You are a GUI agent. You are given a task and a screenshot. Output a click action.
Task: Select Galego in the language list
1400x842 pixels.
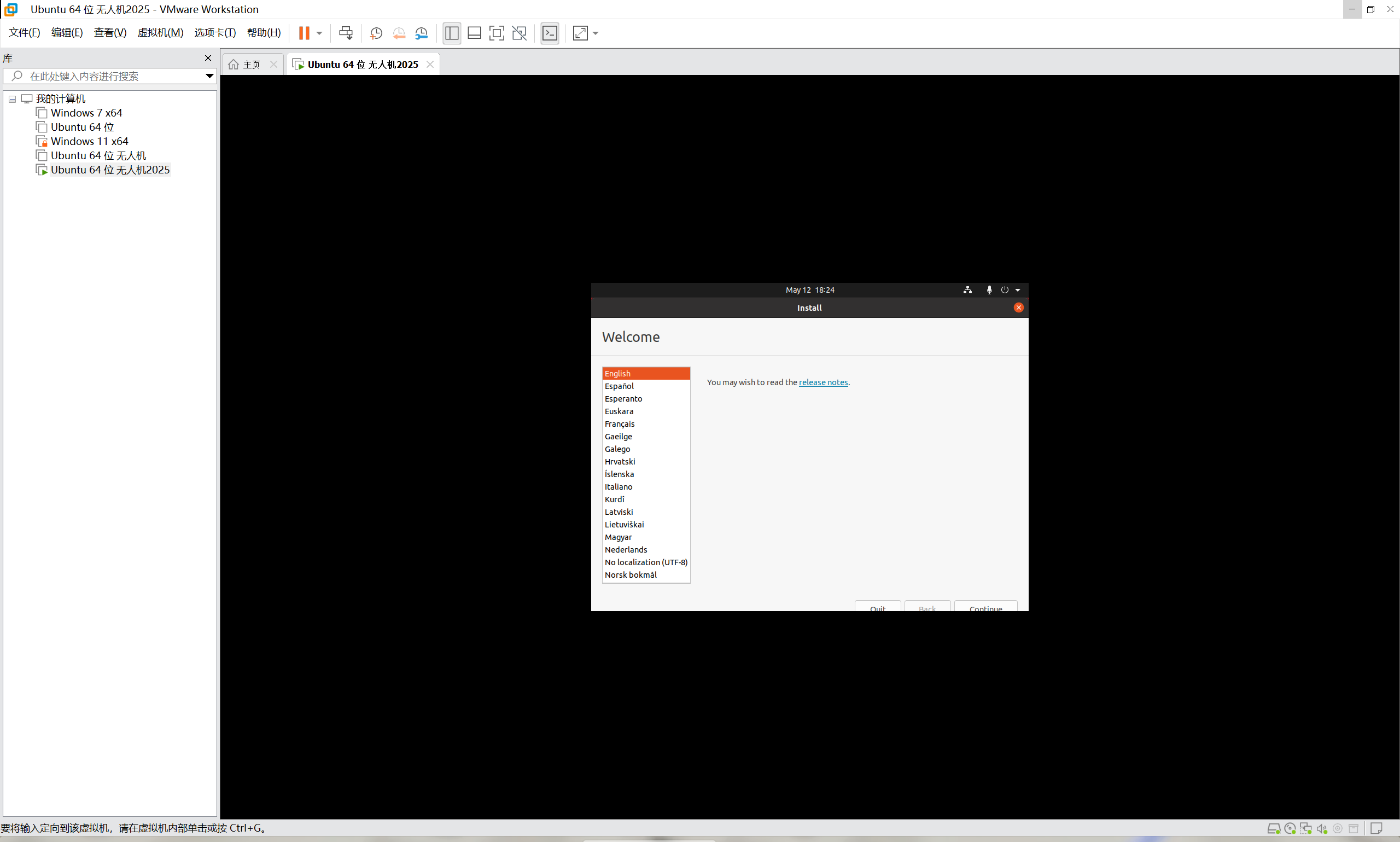(646, 449)
